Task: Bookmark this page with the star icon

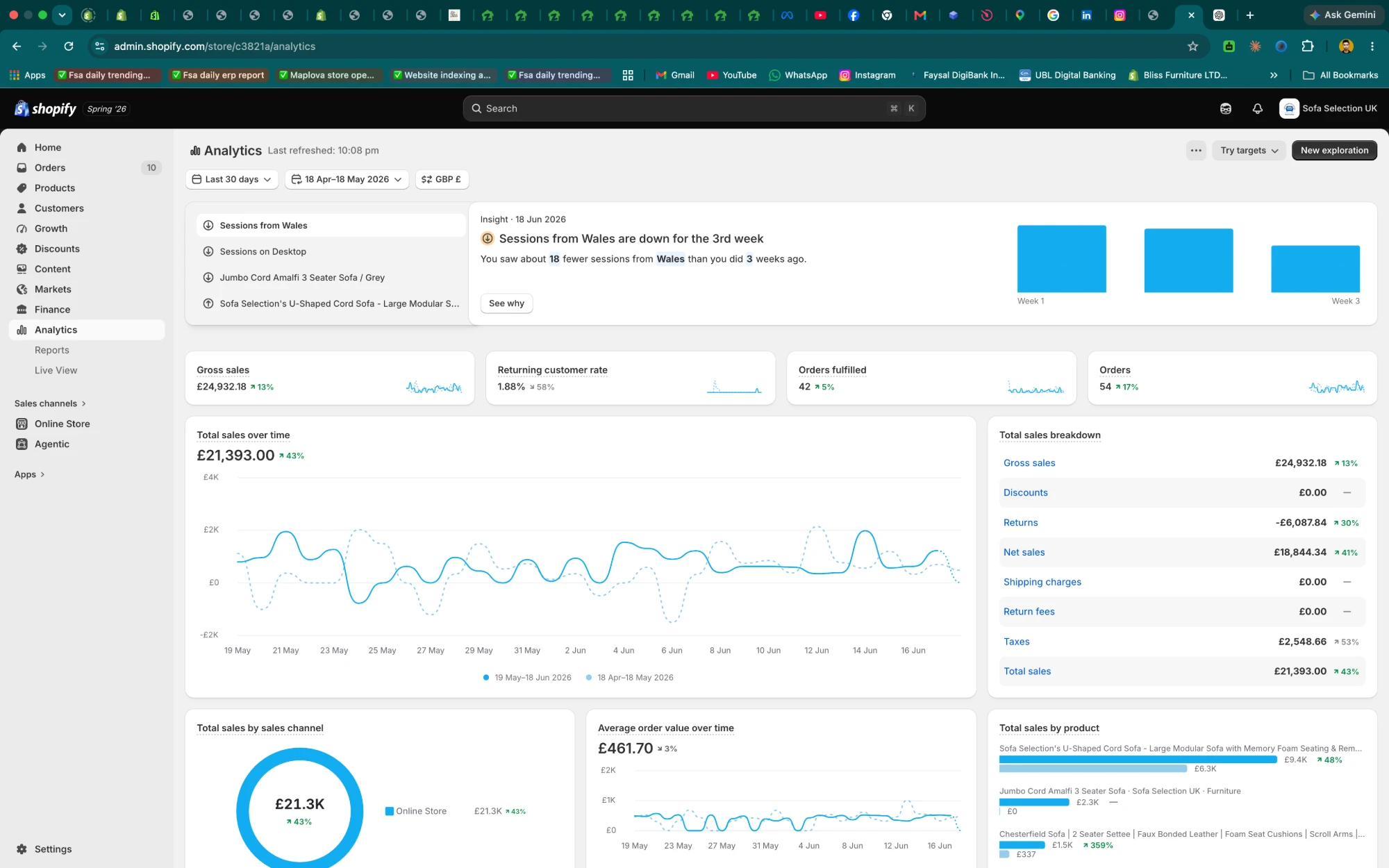Action: pyautogui.click(x=1192, y=46)
